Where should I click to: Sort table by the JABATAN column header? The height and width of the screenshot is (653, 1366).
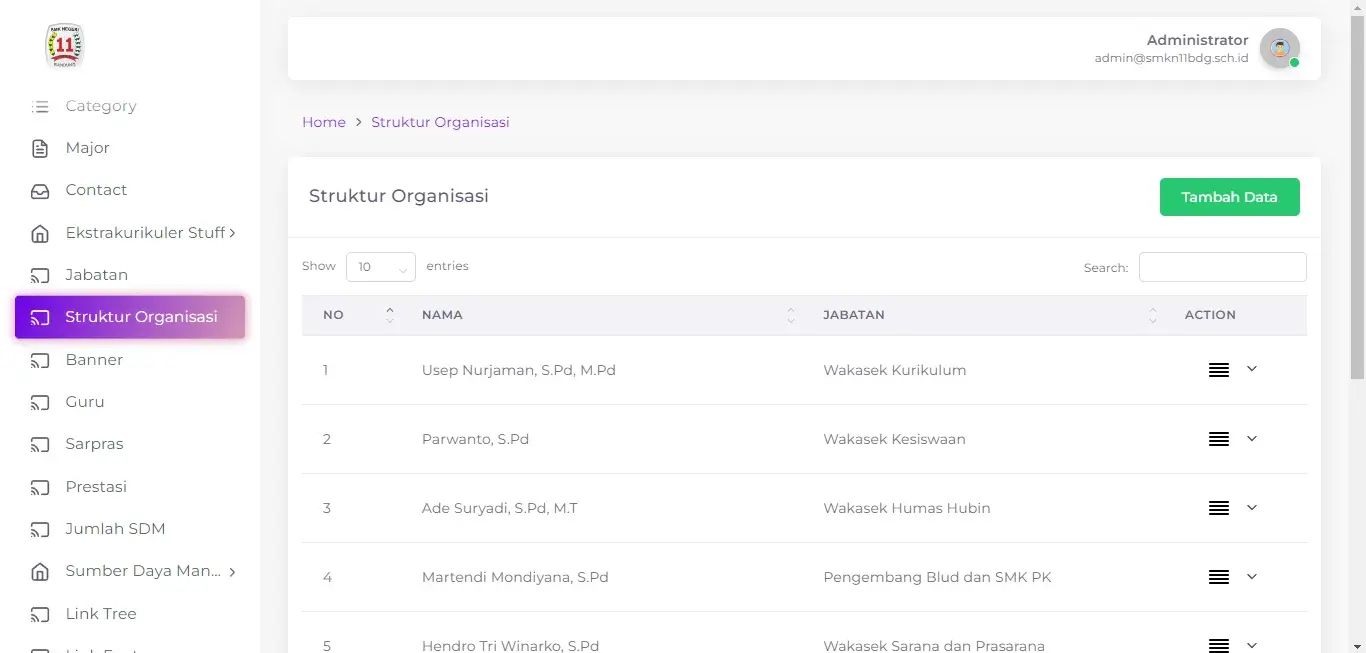(x=983, y=315)
